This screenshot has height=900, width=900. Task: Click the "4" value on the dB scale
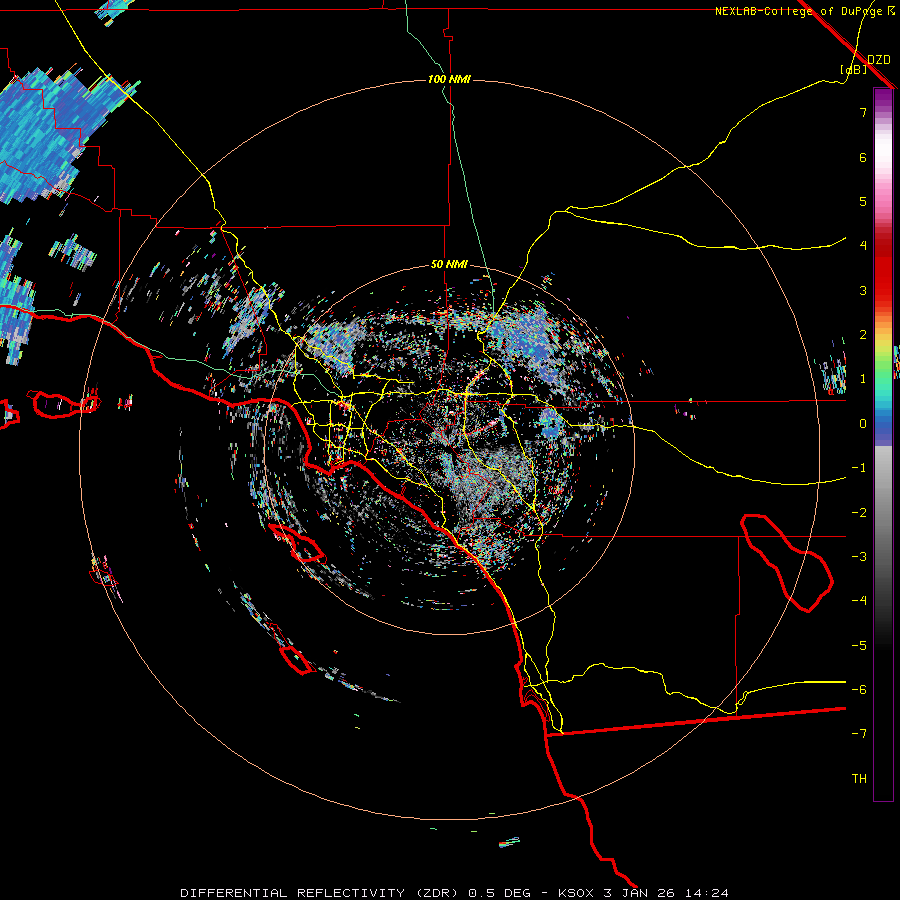(863, 246)
